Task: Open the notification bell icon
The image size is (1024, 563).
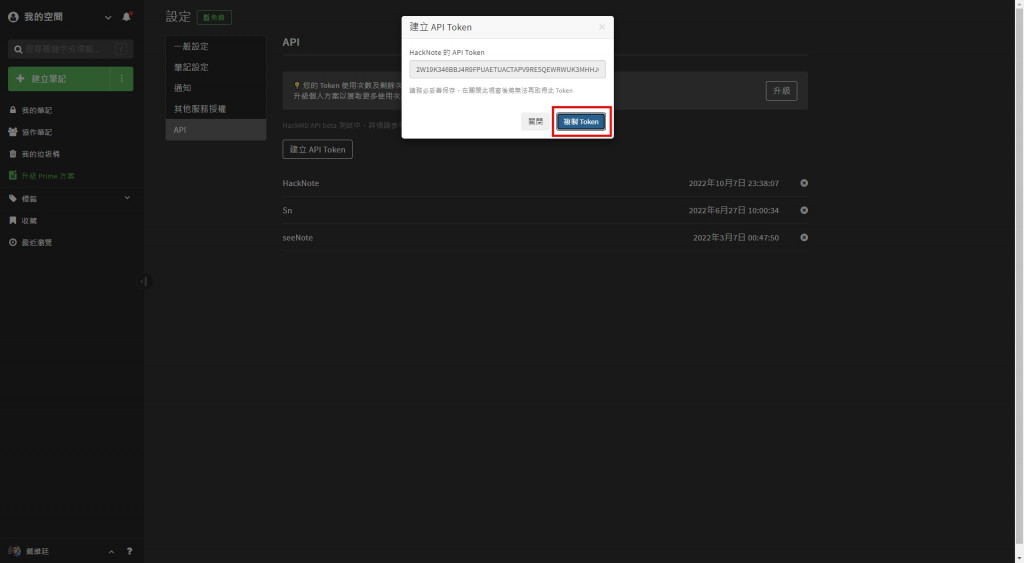Action: pos(127,17)
